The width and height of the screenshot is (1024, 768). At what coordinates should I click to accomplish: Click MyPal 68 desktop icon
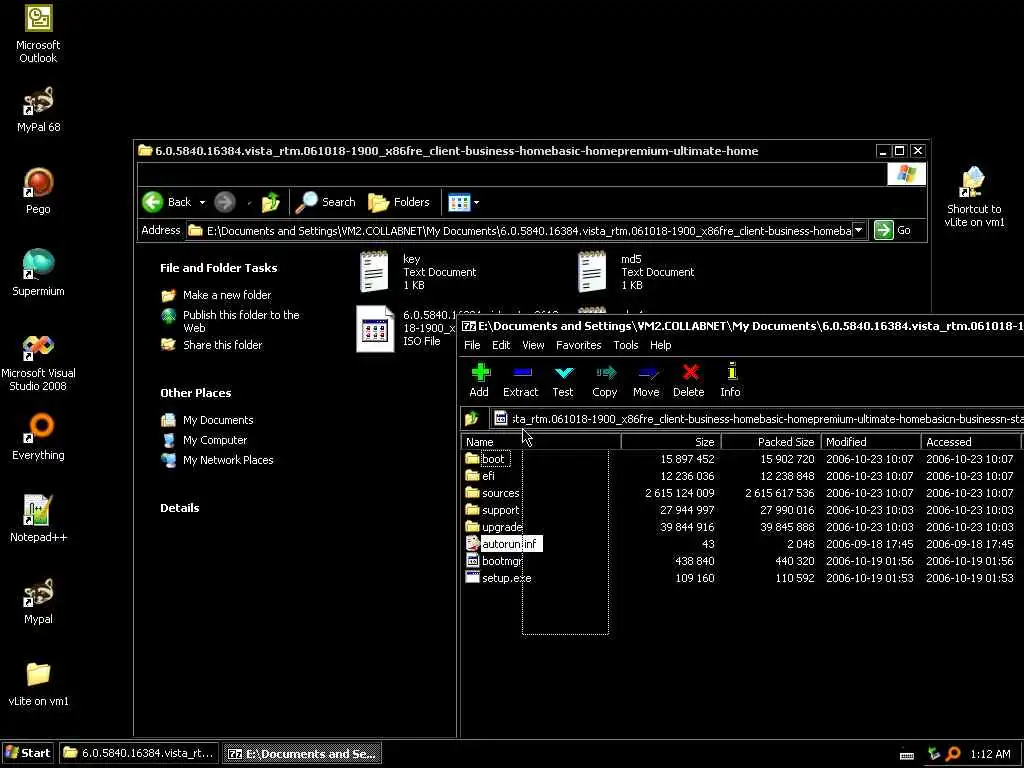click(x=38, y=110)
